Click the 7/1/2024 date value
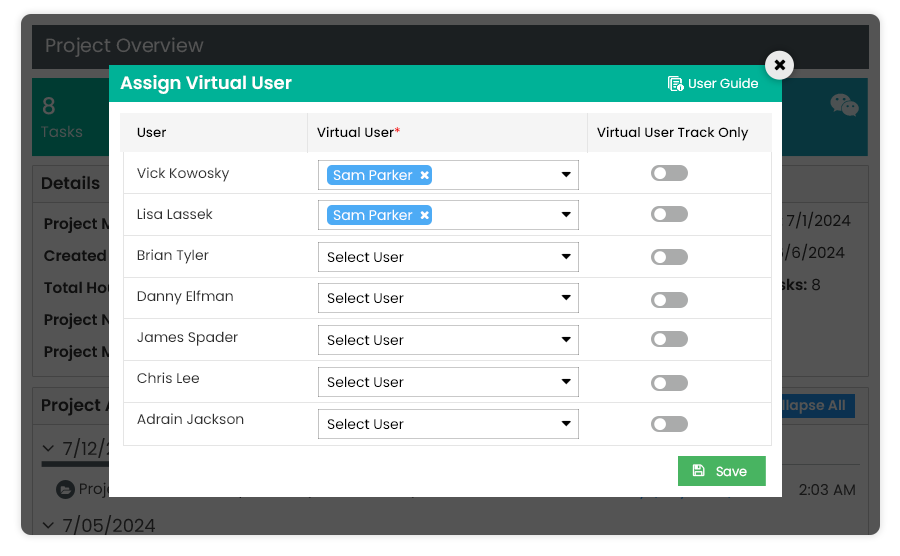Viewport: 900px width, 556px height. click(818, 221)
